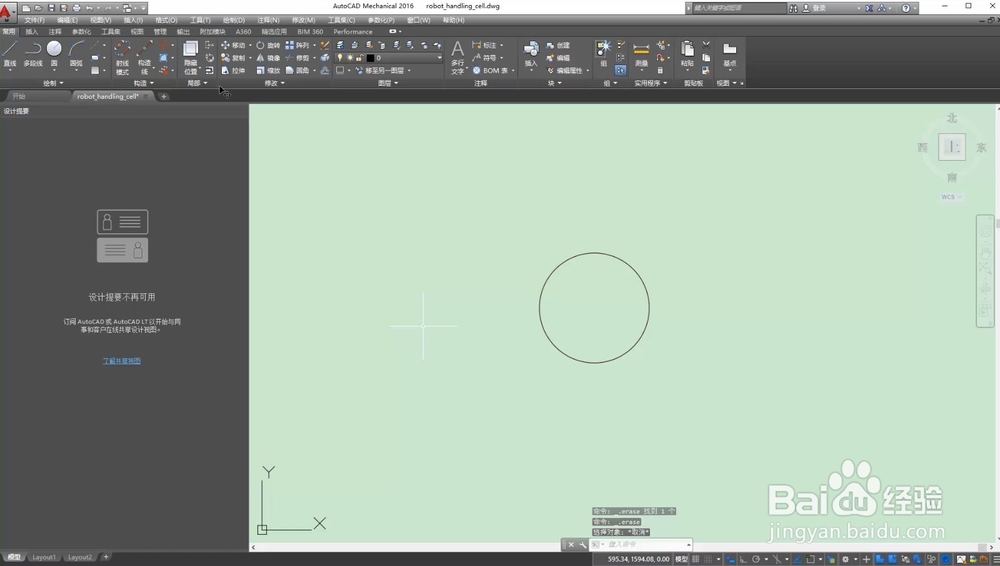
Task: Click the 射线模式 construction tool
Action: [122, 57]
